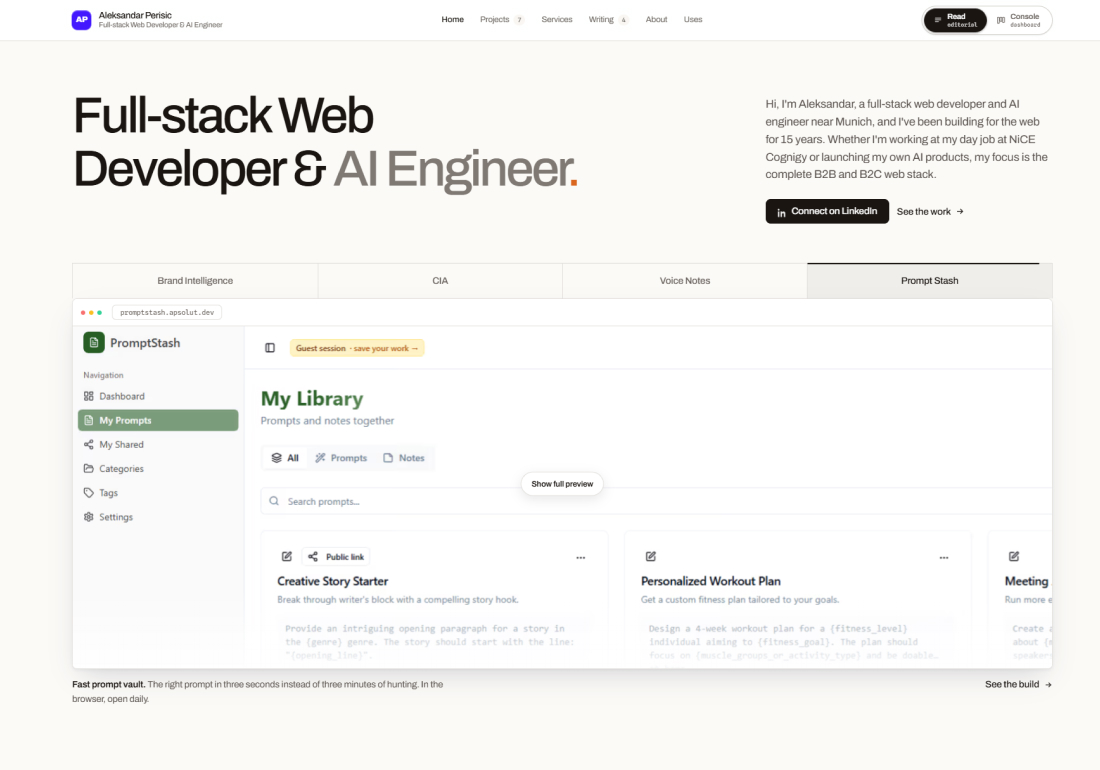This screenshot has height=770, width=1100.
Task: Switch to Read editorial mode
Action: tap(955, 20)
